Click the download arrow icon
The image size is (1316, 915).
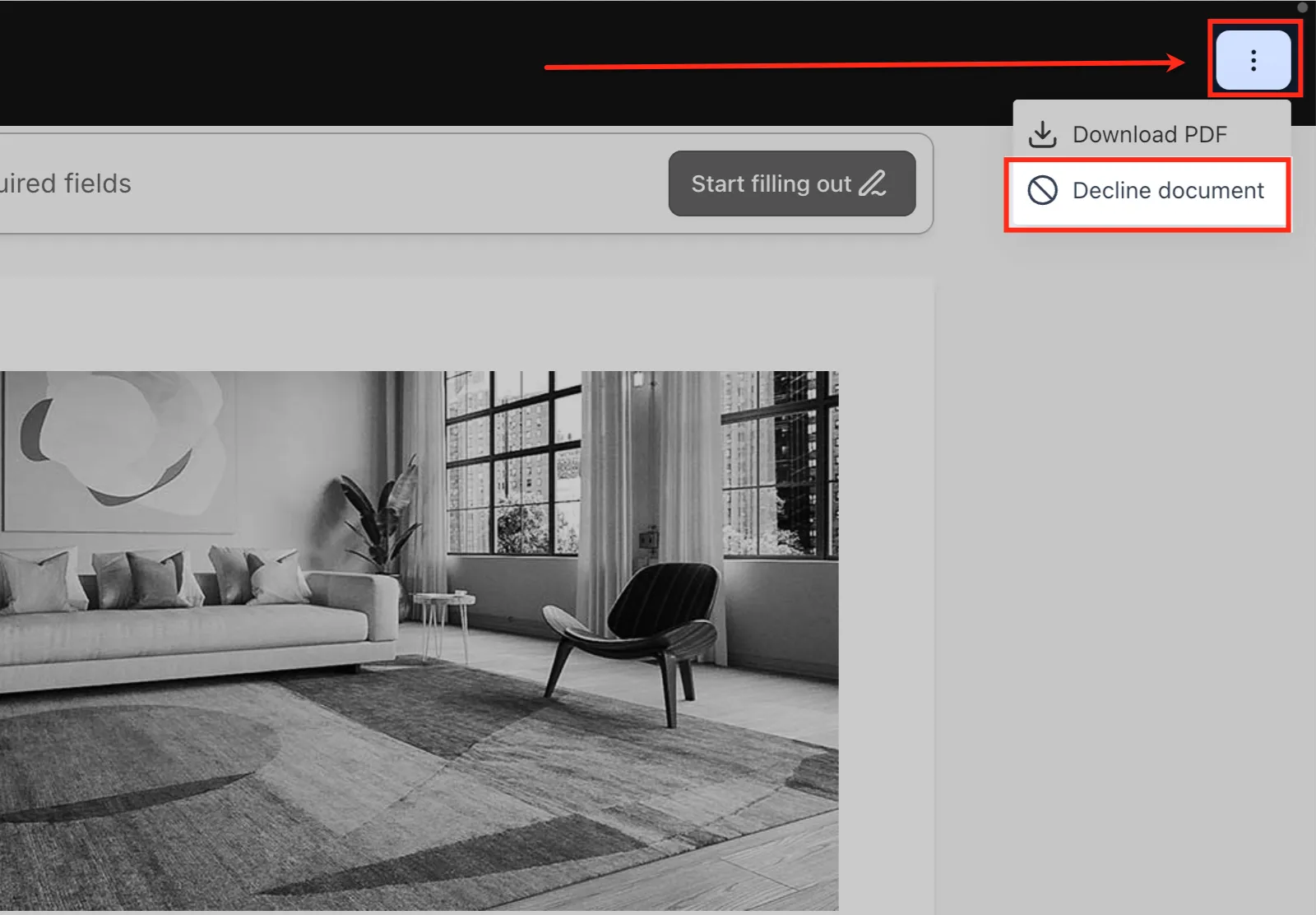point(1042,134)
